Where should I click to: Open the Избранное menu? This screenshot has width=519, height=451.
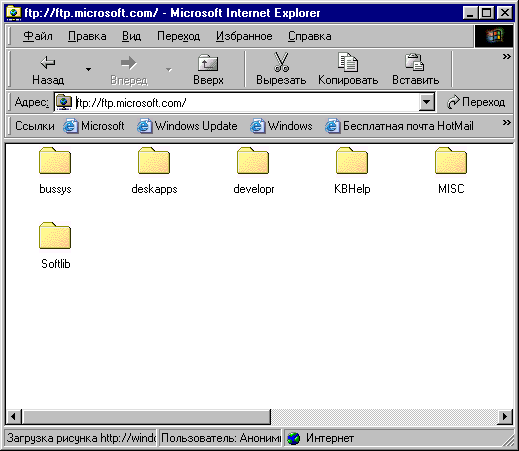click(x=244, y=36)
